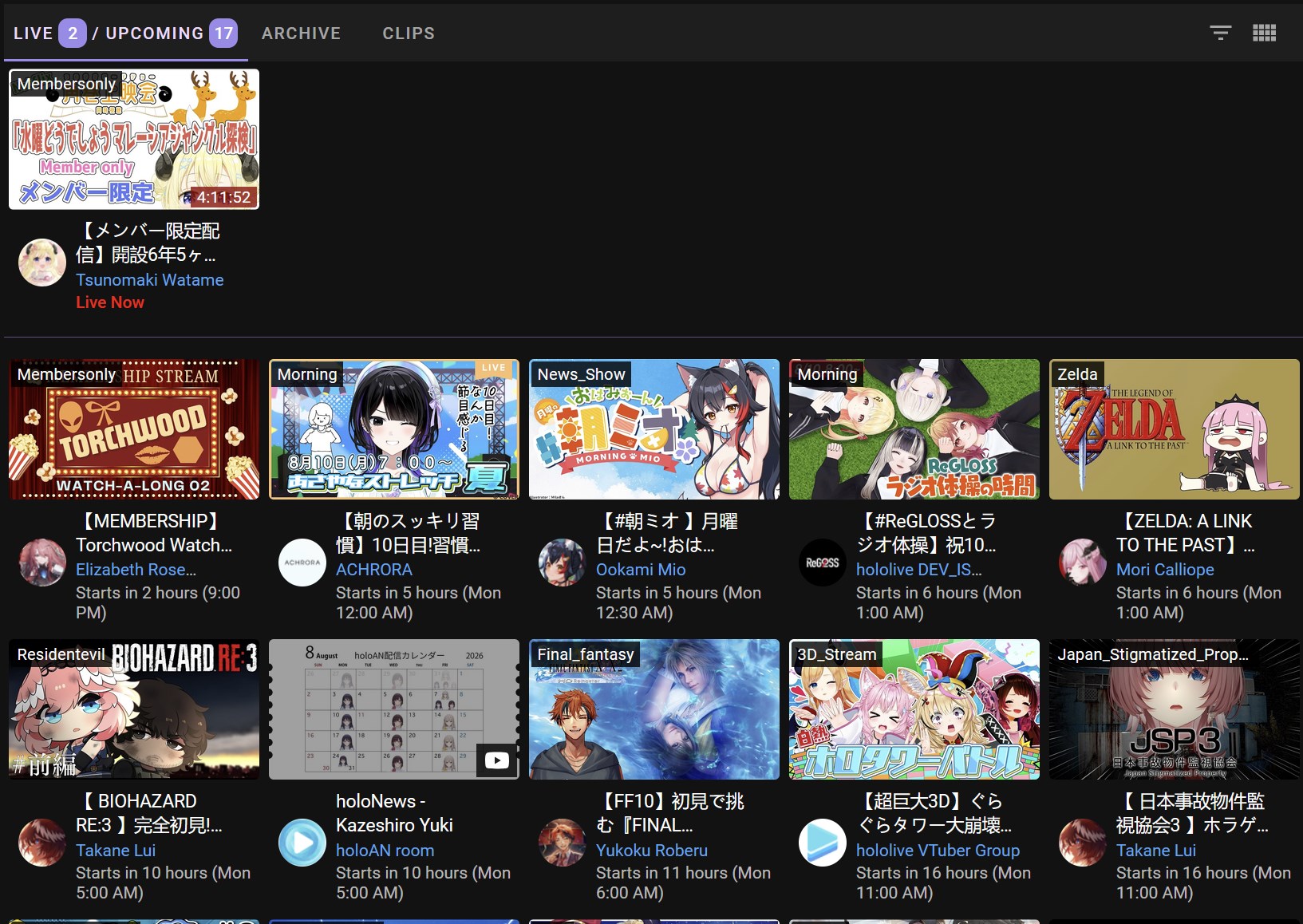Click the 【#朝ミオ】月曜日だよ title
The height and width of the screenshot is (924, 1303).
click(669, 533)
